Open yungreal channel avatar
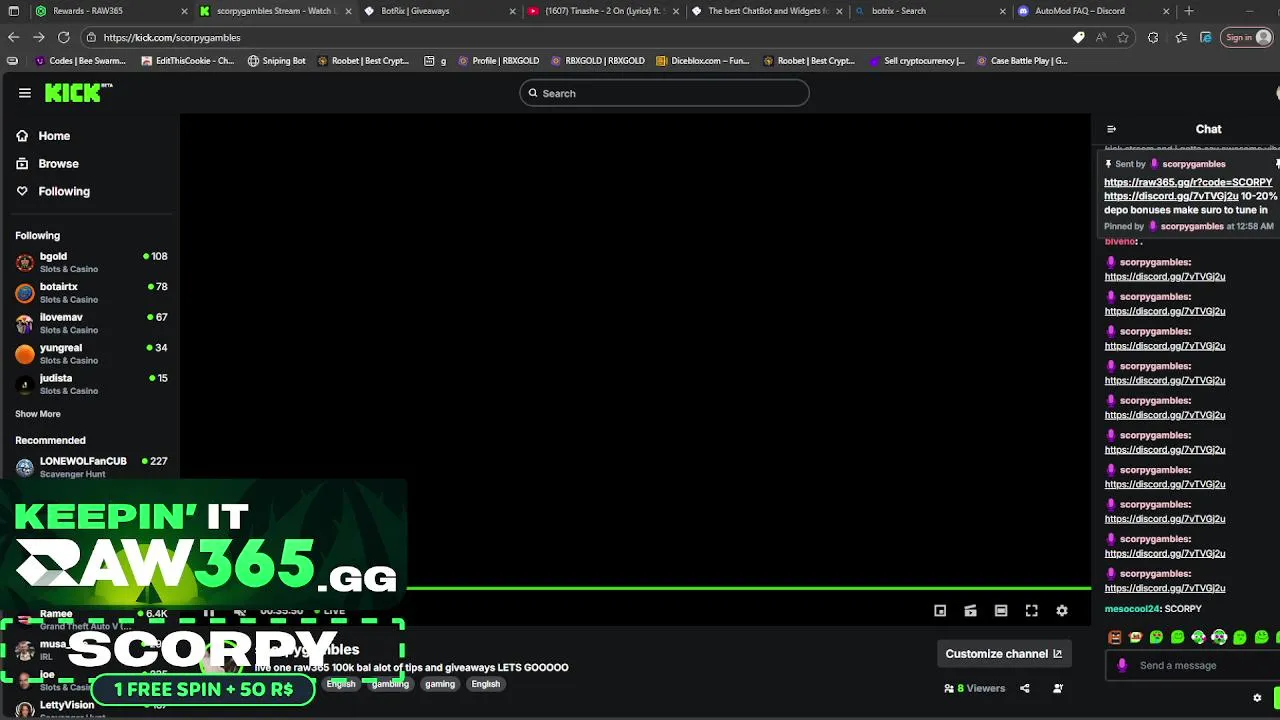The image size is (1280, 720). (25, 354)
